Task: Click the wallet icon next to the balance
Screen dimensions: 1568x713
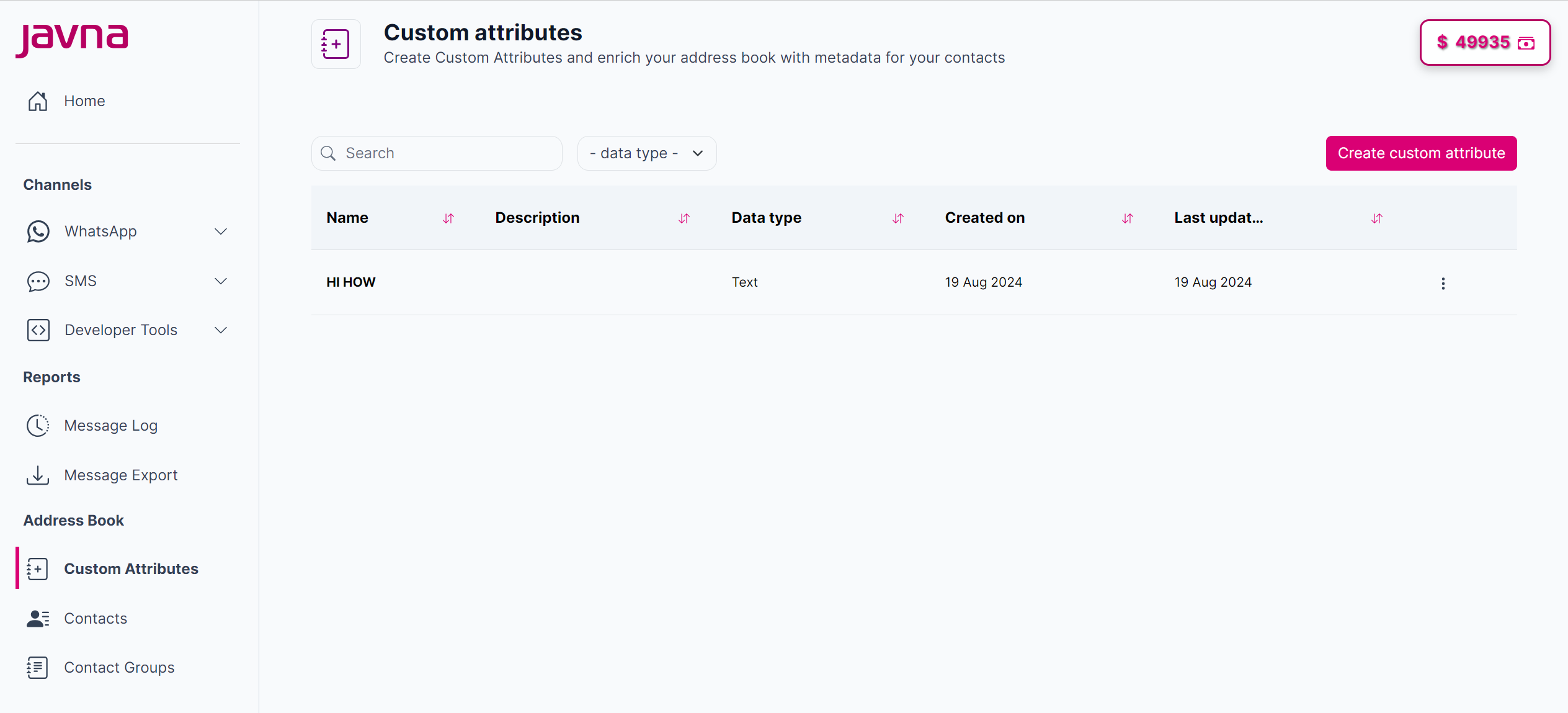Action: [x=1526, y=43]
